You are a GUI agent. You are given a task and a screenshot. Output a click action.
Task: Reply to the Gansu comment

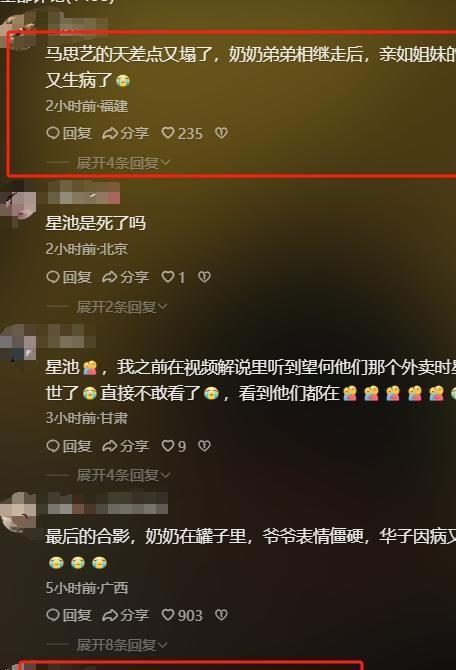click(x=69, y=446)
